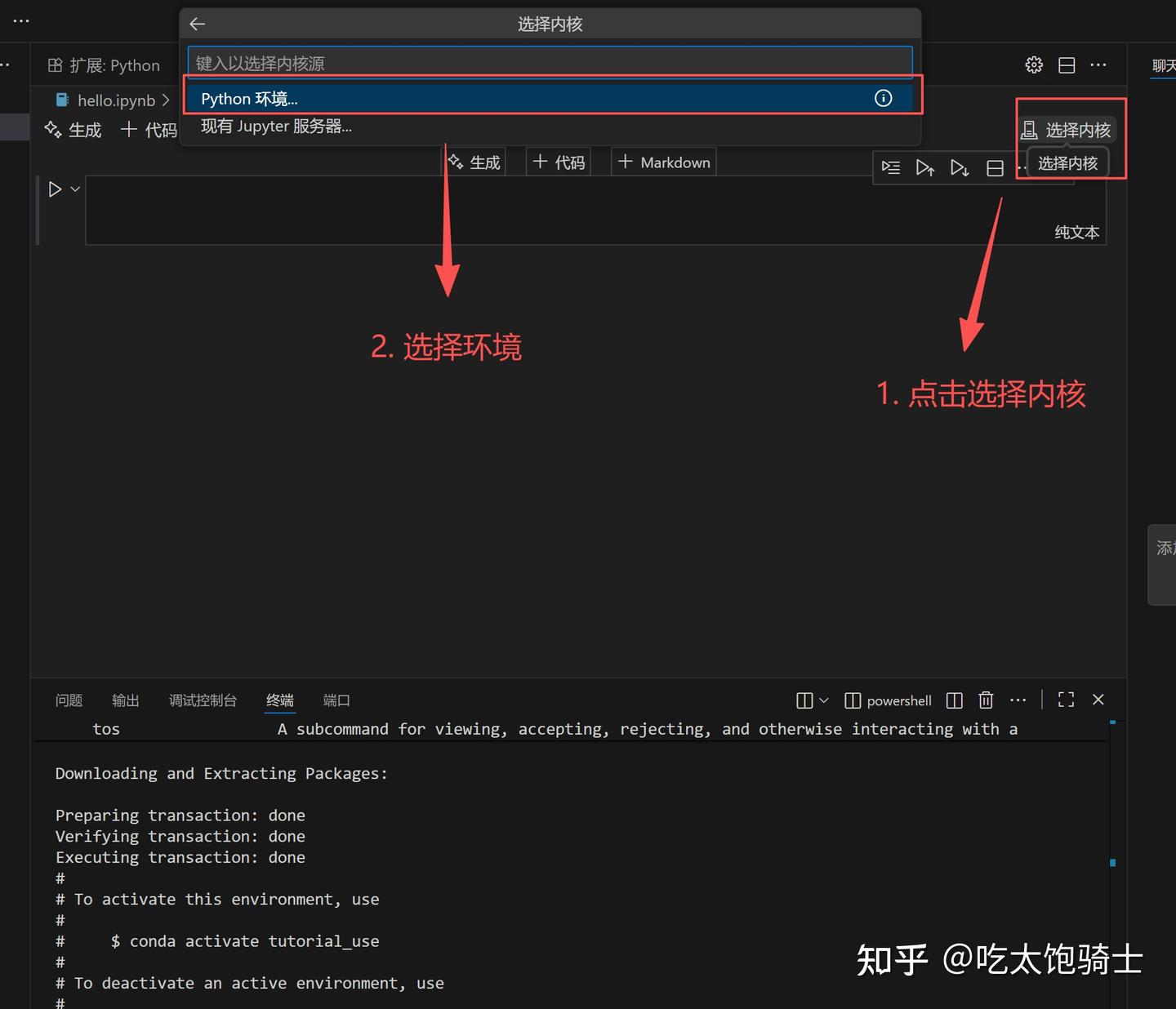Click the split editor layout icon
The height and width of the screenshot is (1009, 1176).
click(1067, 64)
